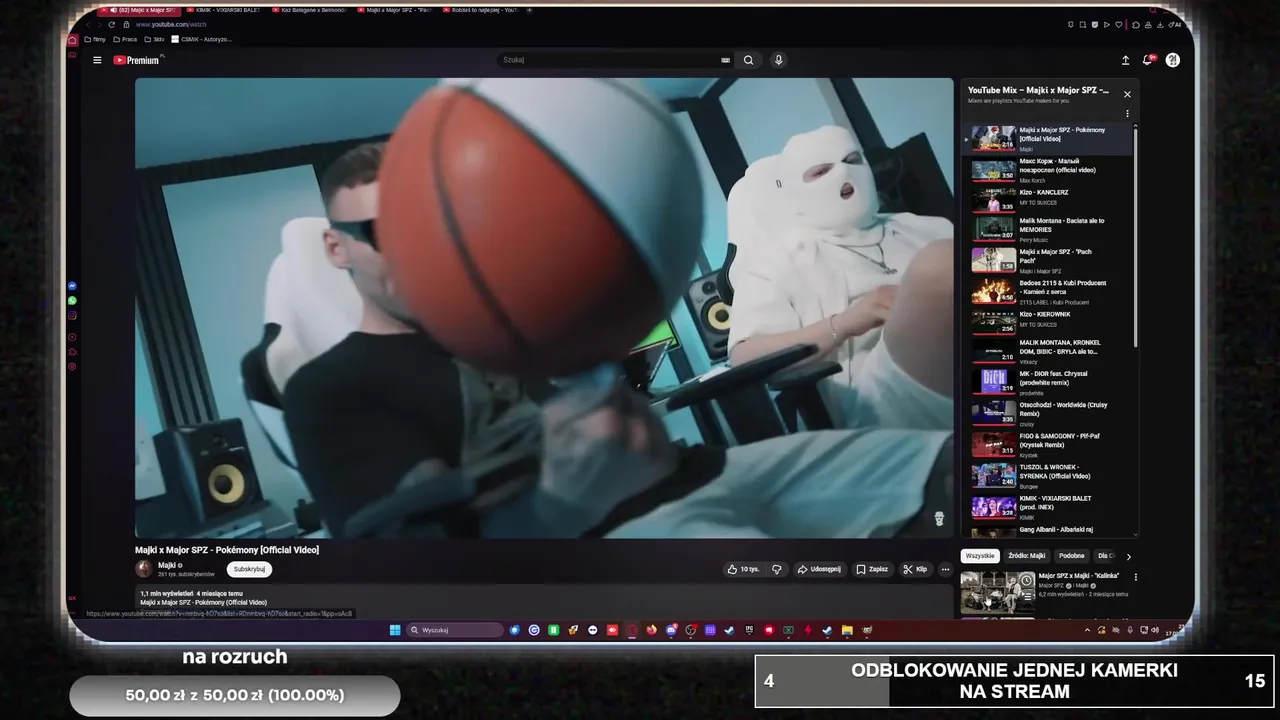
Task: Click the Klip clip button
Action: (x=915, y=569)
